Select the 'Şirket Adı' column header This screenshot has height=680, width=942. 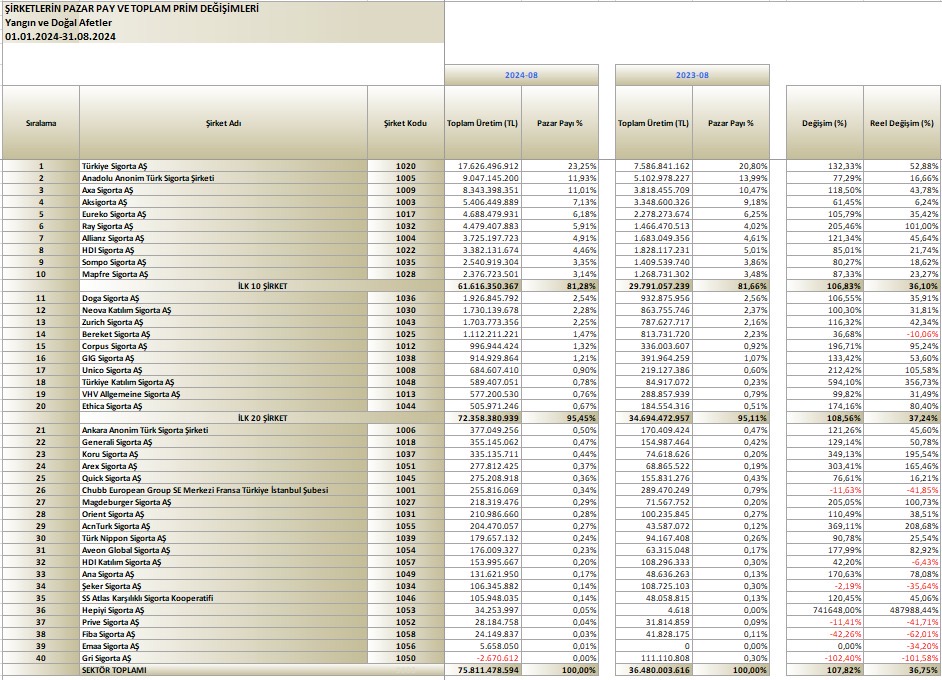(223, 123)
